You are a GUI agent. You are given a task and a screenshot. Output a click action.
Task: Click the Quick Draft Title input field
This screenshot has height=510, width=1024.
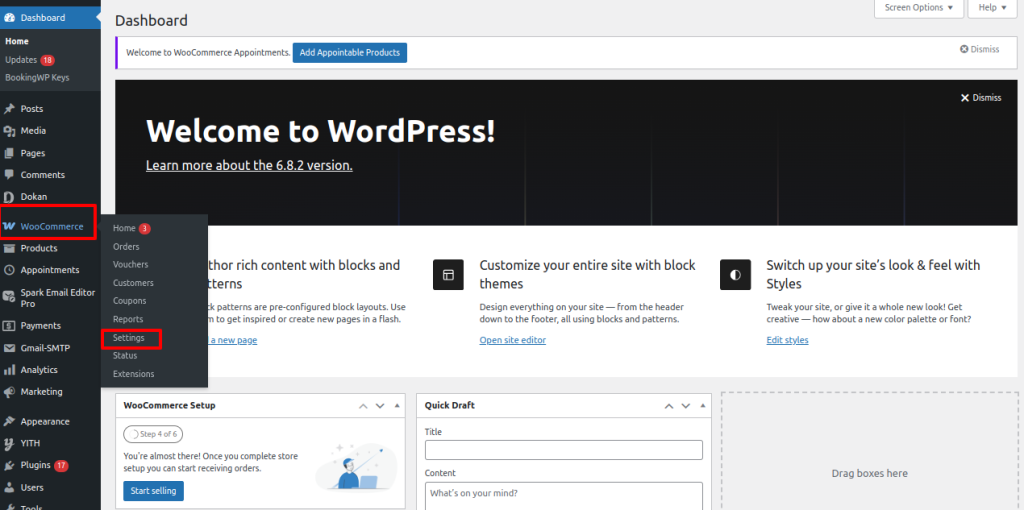coord(563,450)
